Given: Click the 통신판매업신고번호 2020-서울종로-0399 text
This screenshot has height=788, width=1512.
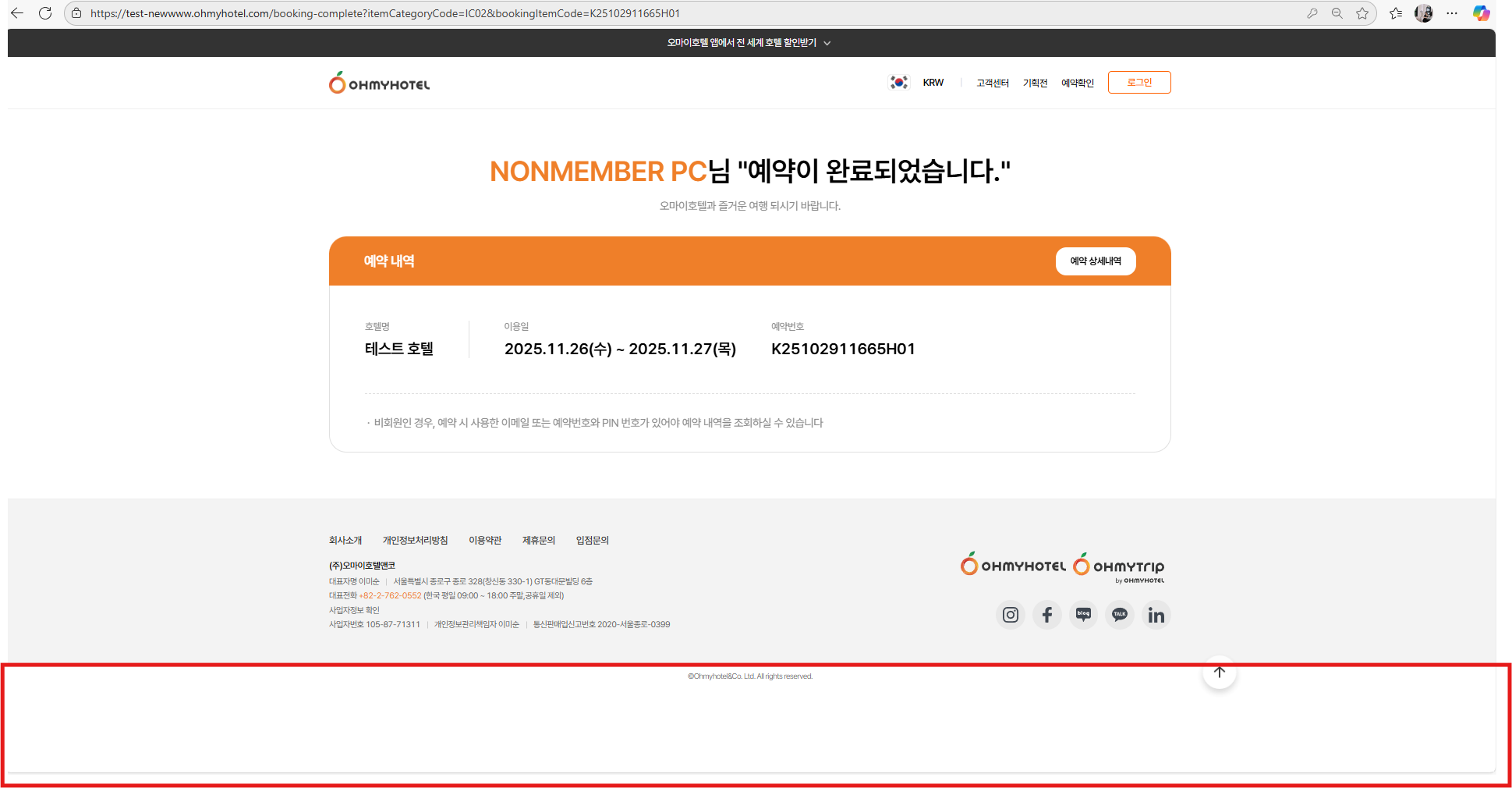Looking at the screenshot, I should tap(602, 624).
